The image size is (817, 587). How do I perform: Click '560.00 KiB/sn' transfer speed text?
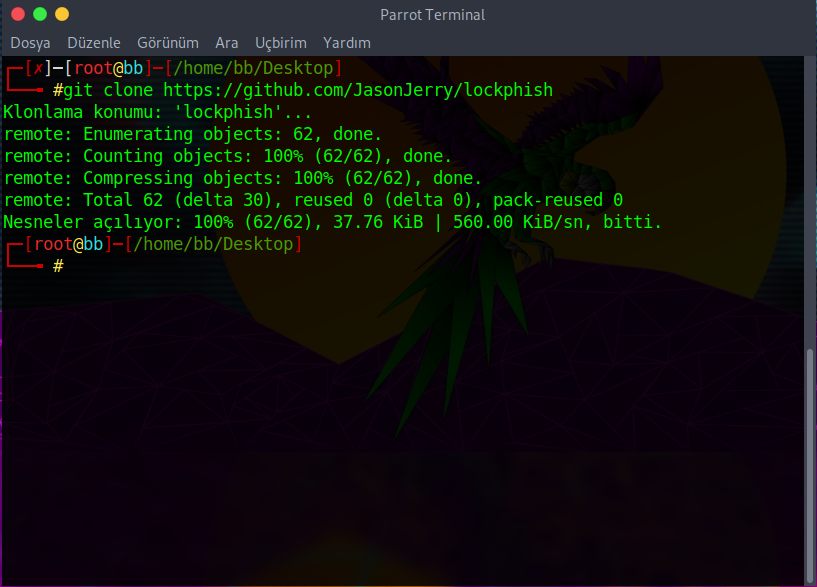point(518,222)
